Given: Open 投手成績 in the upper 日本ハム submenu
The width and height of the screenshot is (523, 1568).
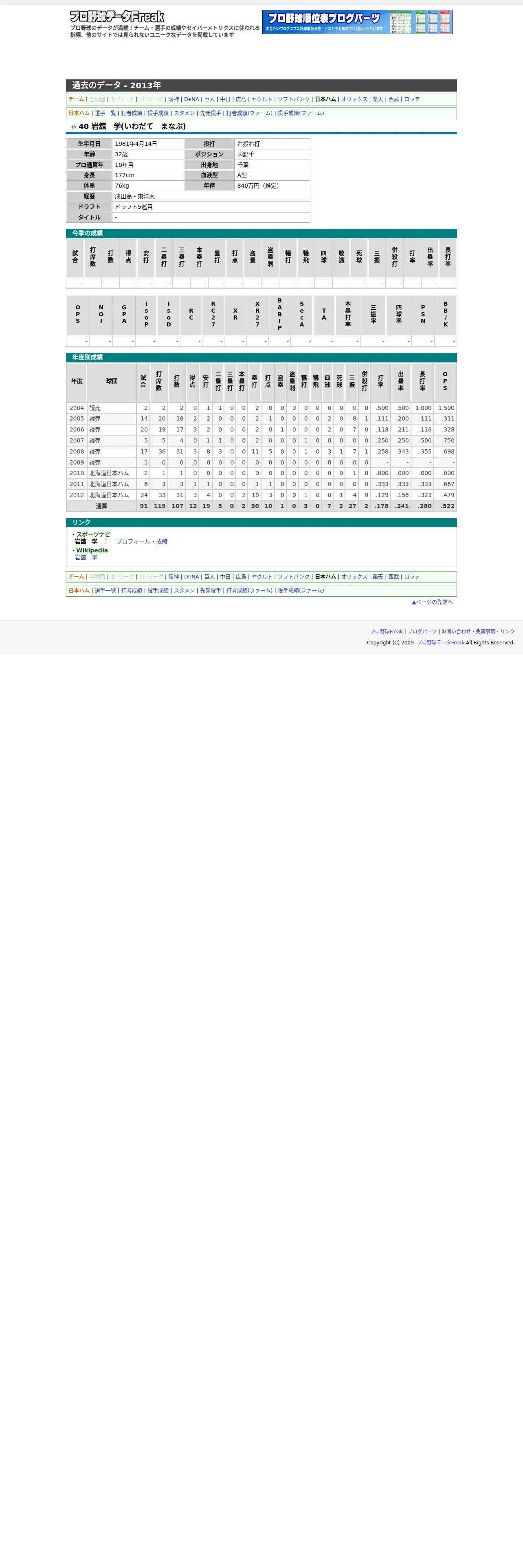Looking at the screenshot, I should pos(158,113).
